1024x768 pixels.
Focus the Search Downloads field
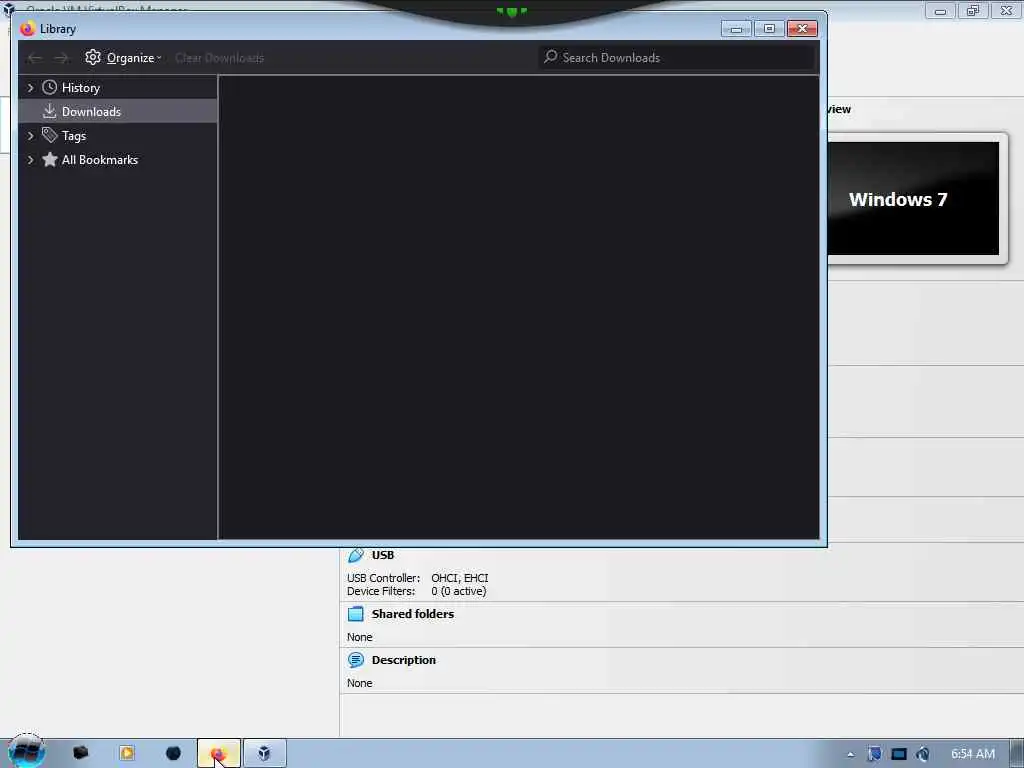677,57
